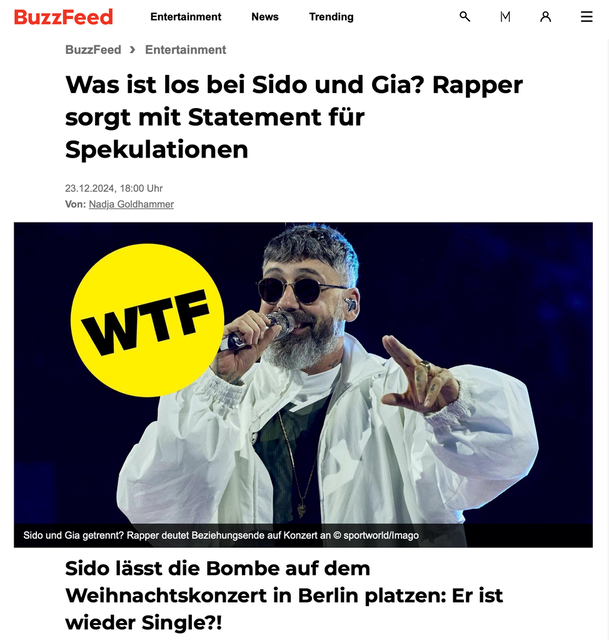Open the Trending navigation item
The height and width of the screenshot is (640, 609).
[331, 17]
